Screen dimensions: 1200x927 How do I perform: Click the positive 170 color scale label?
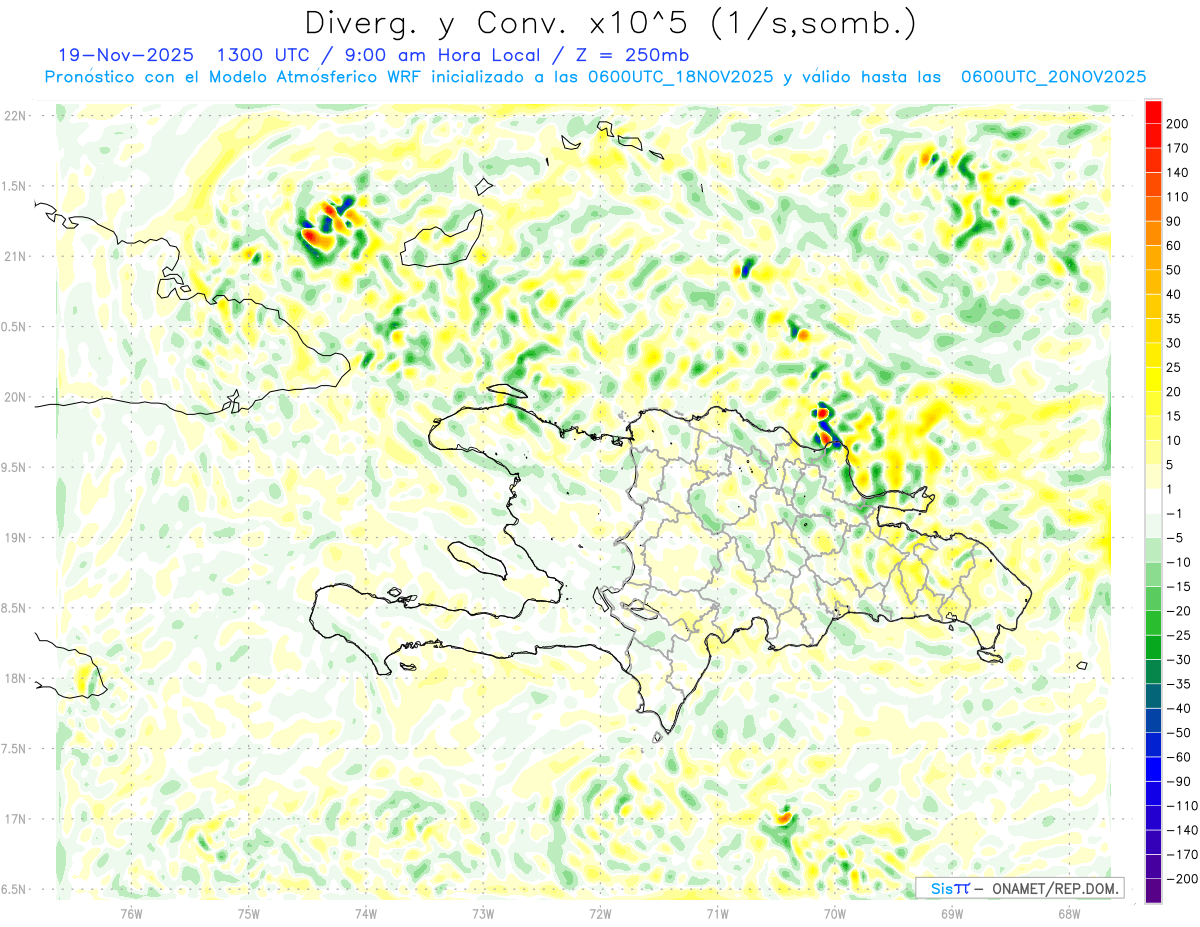[x=1178, y=149]
